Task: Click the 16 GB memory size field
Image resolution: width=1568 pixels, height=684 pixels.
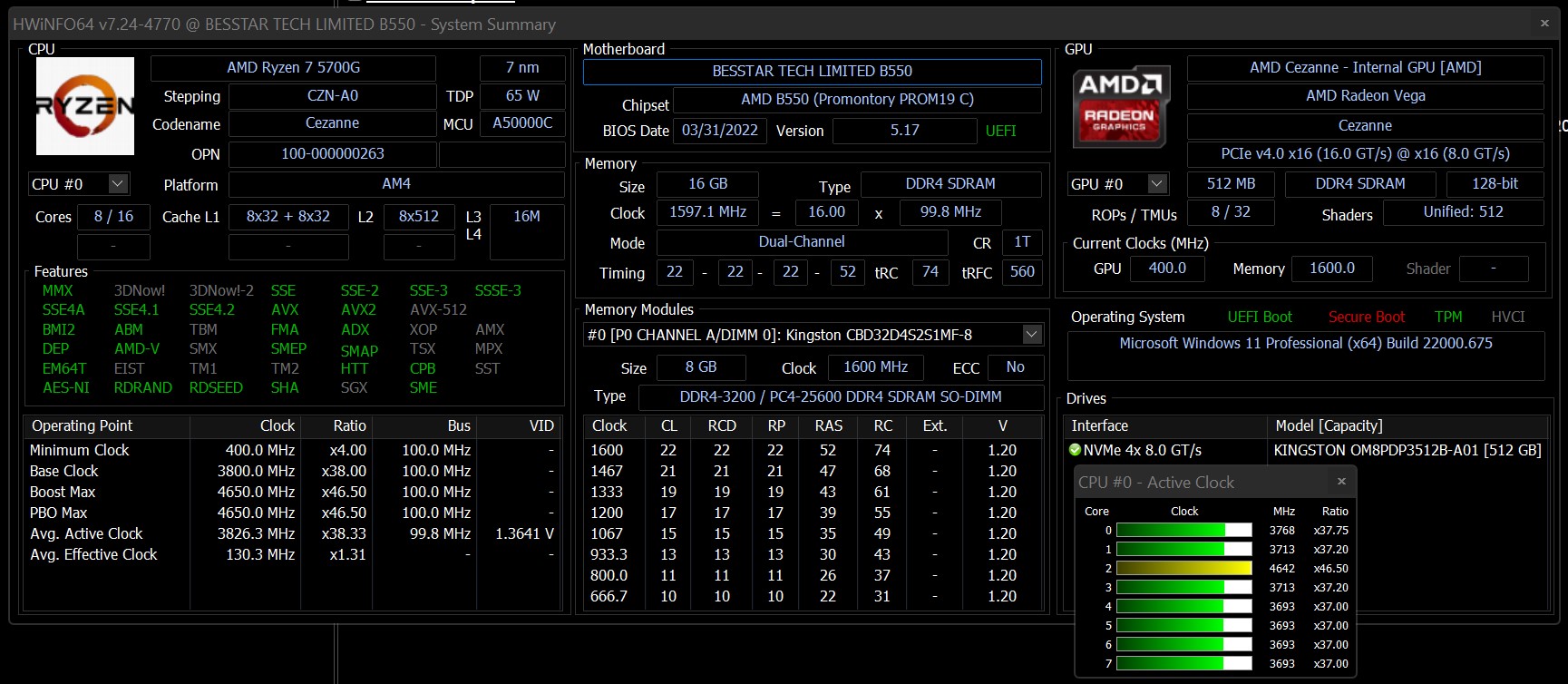Action: pyautogui.click(x=708, y=184)
